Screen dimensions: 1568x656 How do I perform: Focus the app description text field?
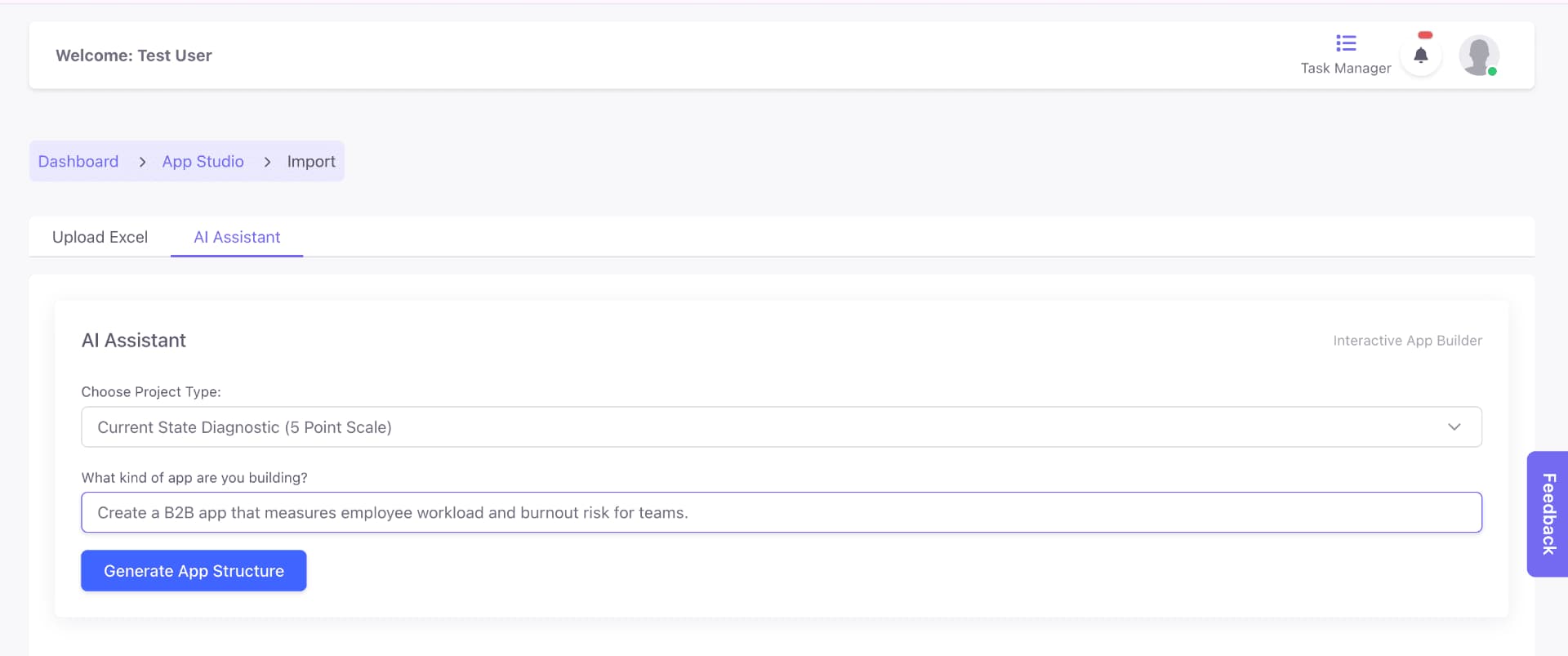point(781,512)
